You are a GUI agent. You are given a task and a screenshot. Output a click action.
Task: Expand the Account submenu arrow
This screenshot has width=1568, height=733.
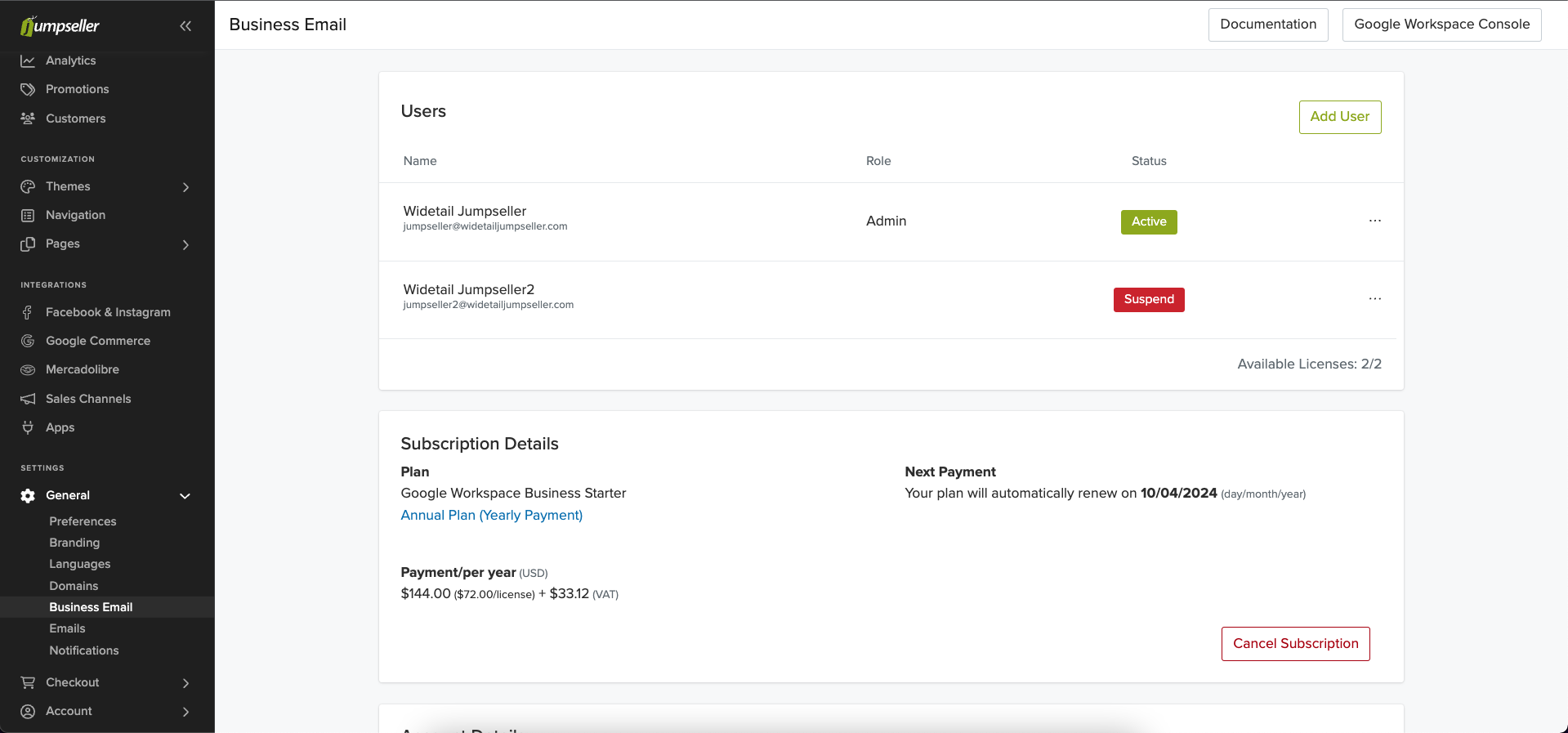[185, 712]
